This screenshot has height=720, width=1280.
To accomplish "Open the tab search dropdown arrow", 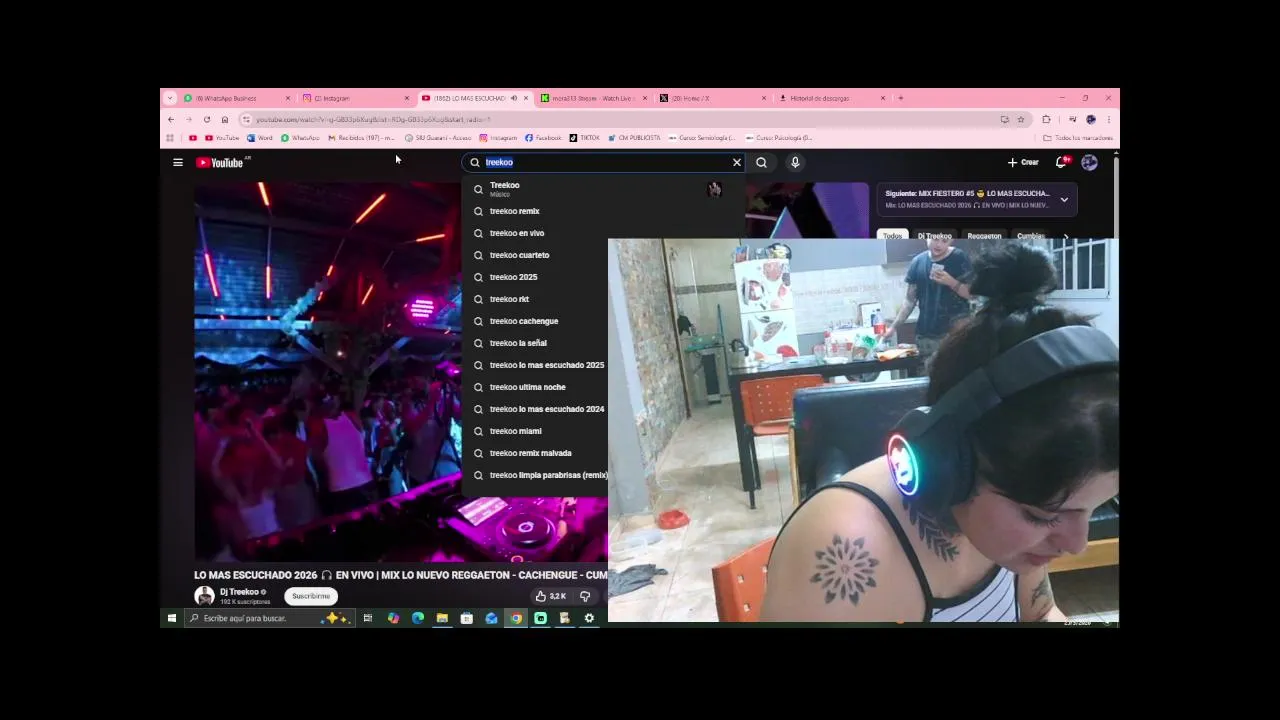I will pos(170,98).
